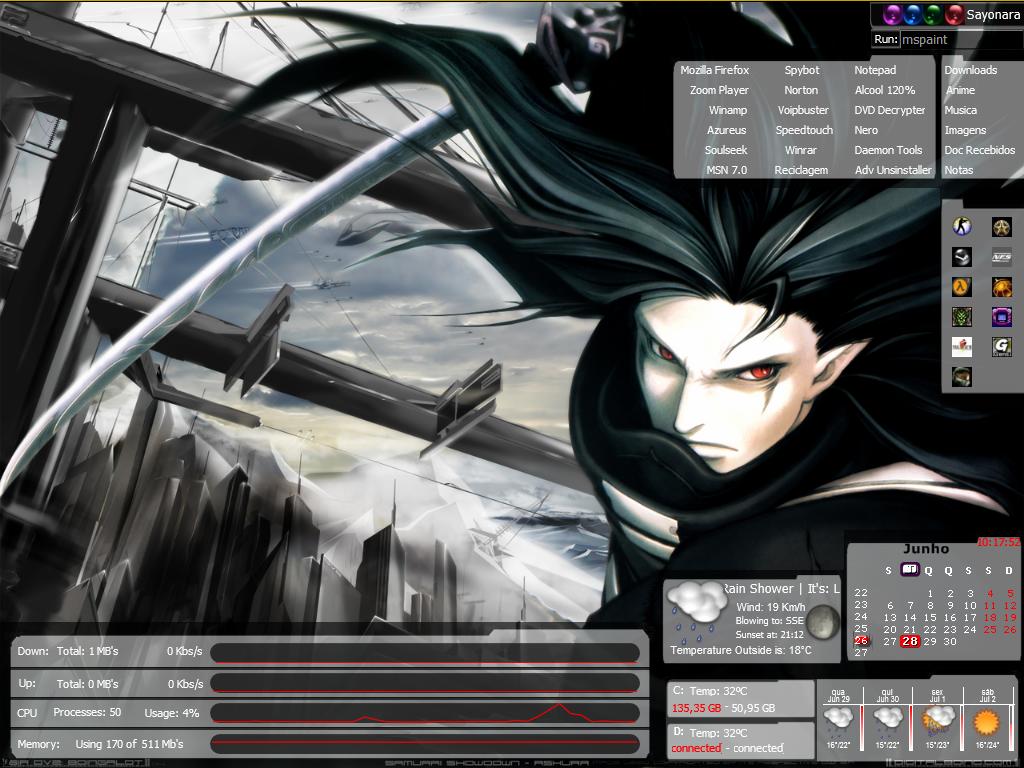Open the green creature game icon
This screenshot has height=768, width=1024.
[x=961, y=317]
